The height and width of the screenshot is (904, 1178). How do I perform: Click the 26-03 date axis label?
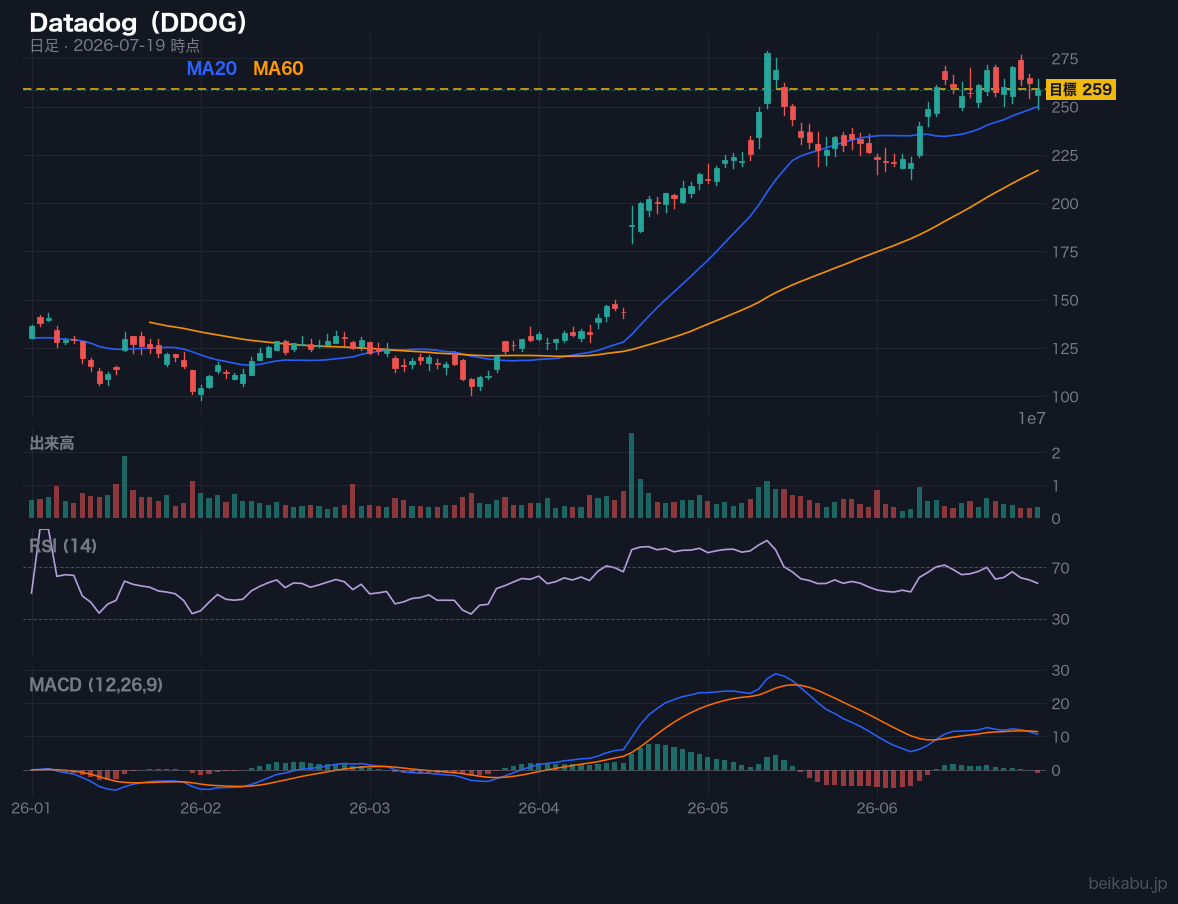(x=370, y=808)
